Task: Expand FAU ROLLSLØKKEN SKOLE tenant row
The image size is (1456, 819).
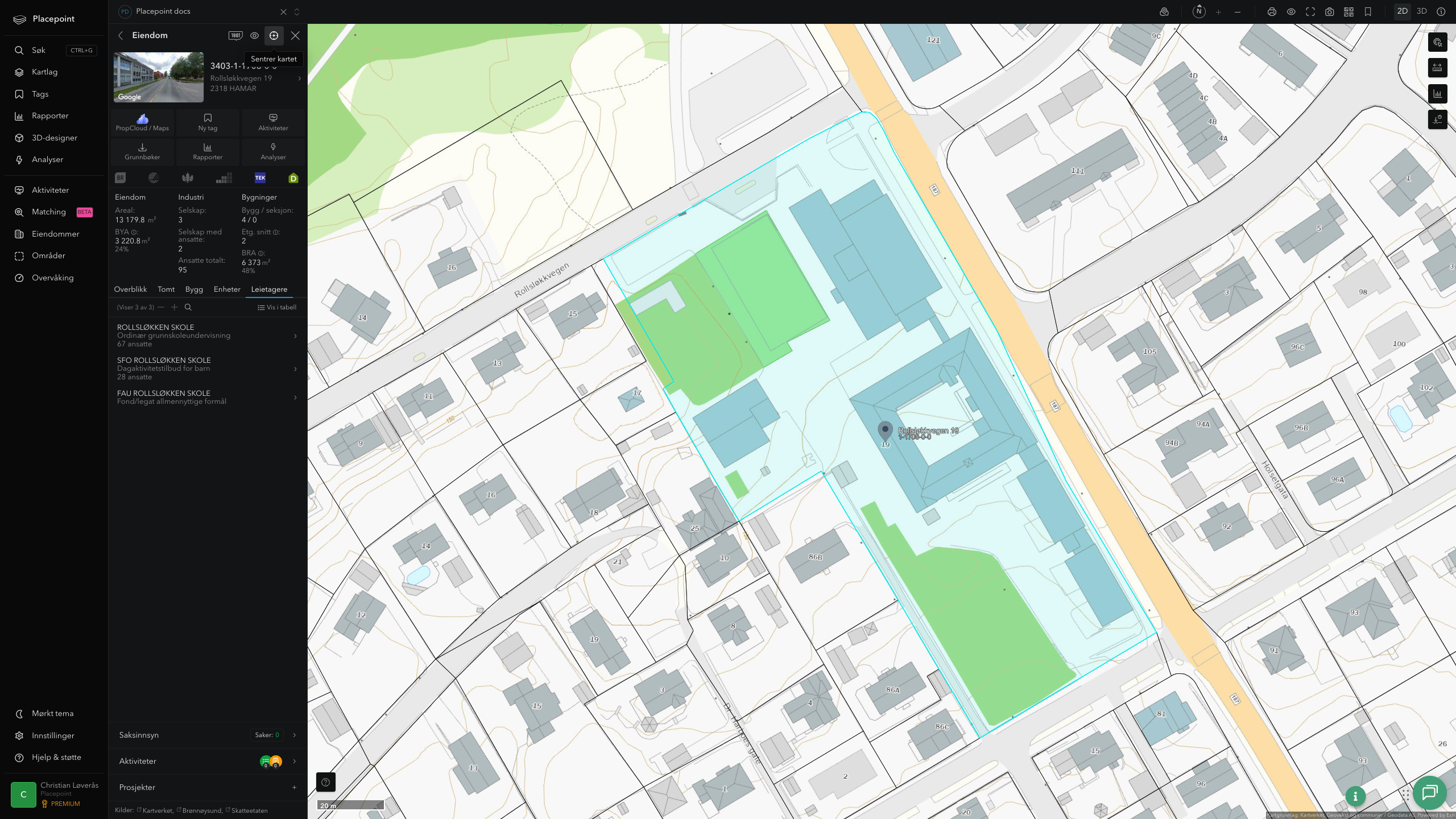Action: click(x=208, y=397)
